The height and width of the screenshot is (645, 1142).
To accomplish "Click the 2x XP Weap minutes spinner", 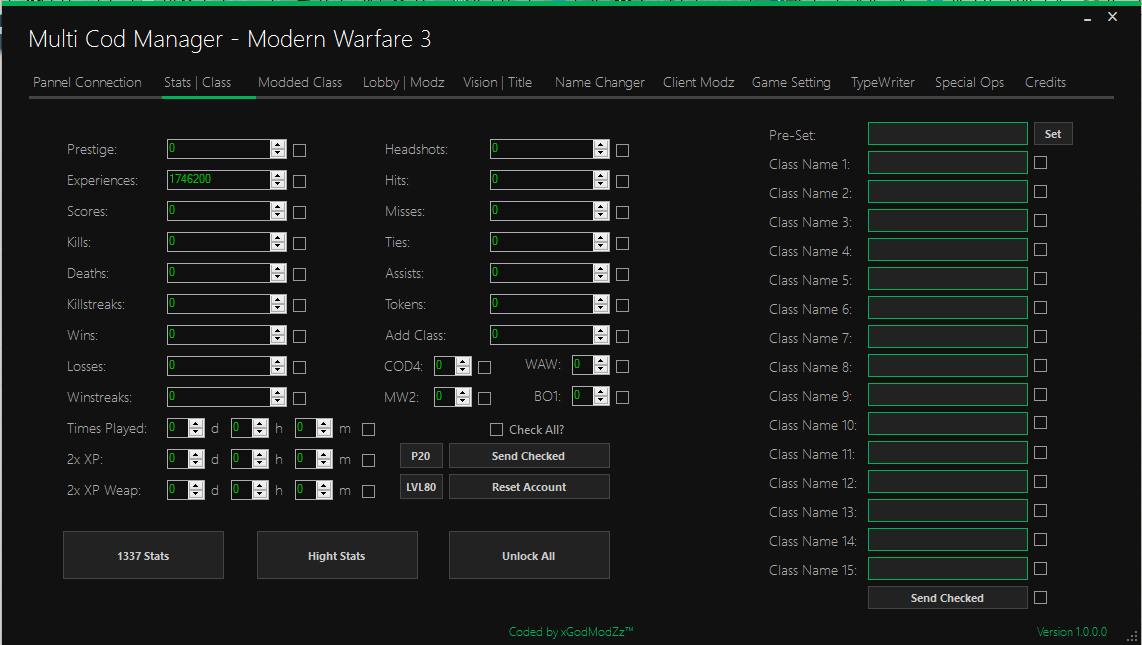I will (x=324, y=490).
